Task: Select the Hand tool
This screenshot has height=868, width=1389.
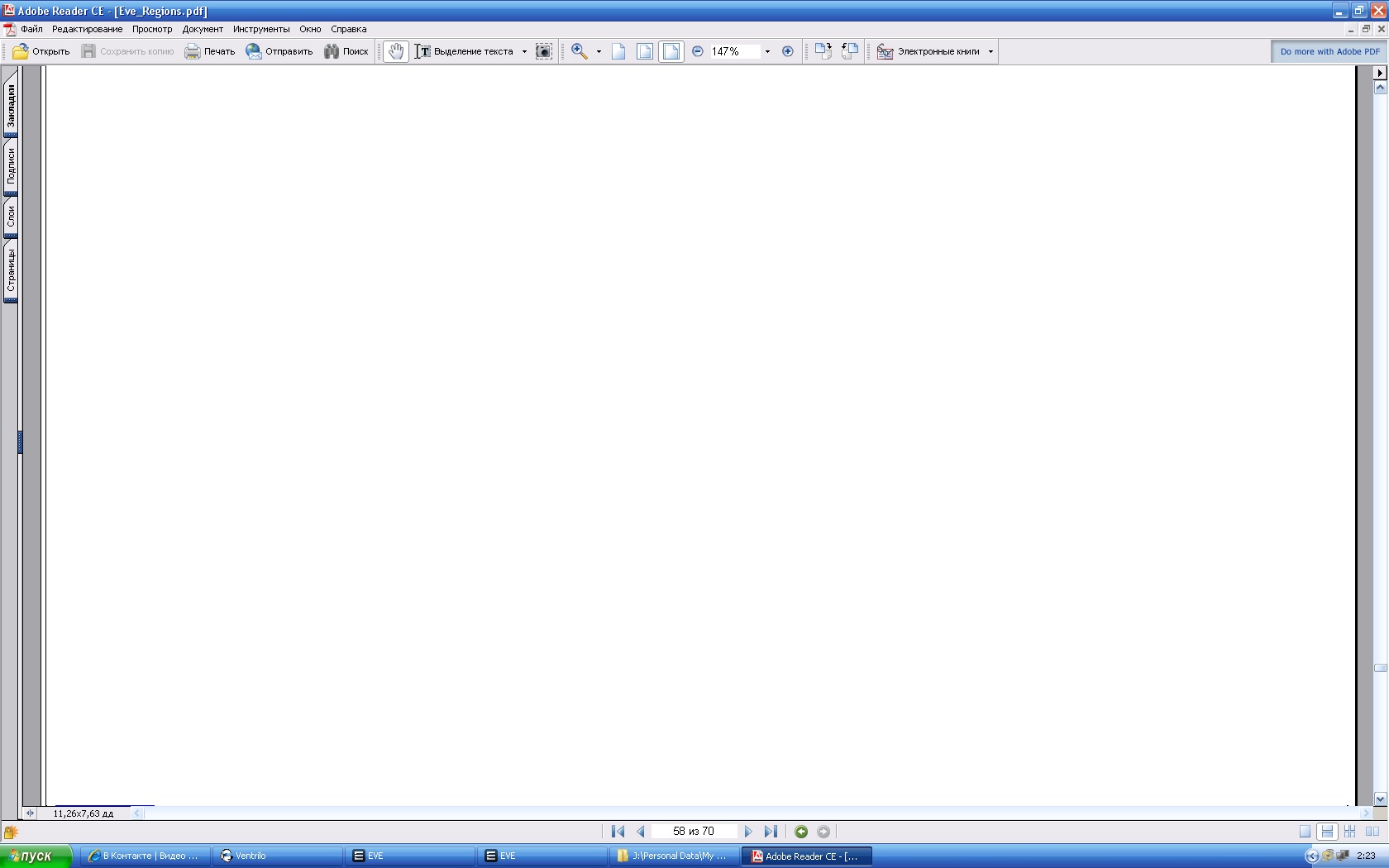Action: pyautogui.click(x=396, y=51)
